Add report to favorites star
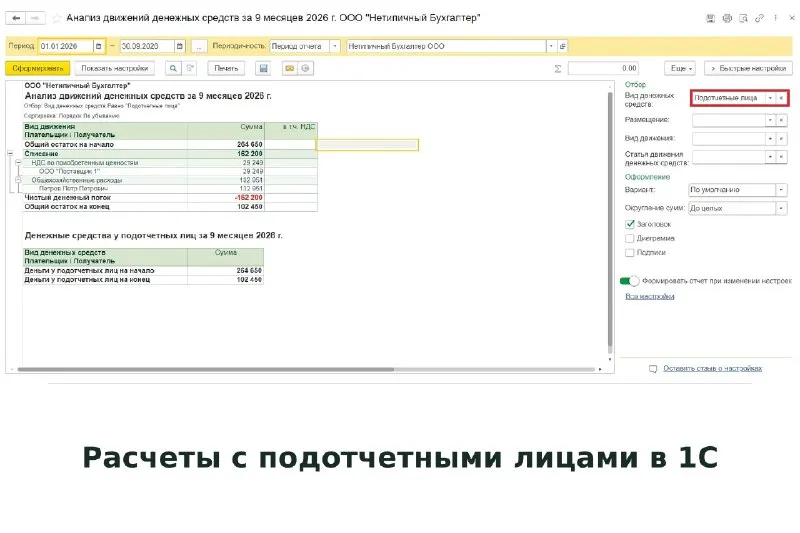The image size is (800, 533). coord(57,18)
